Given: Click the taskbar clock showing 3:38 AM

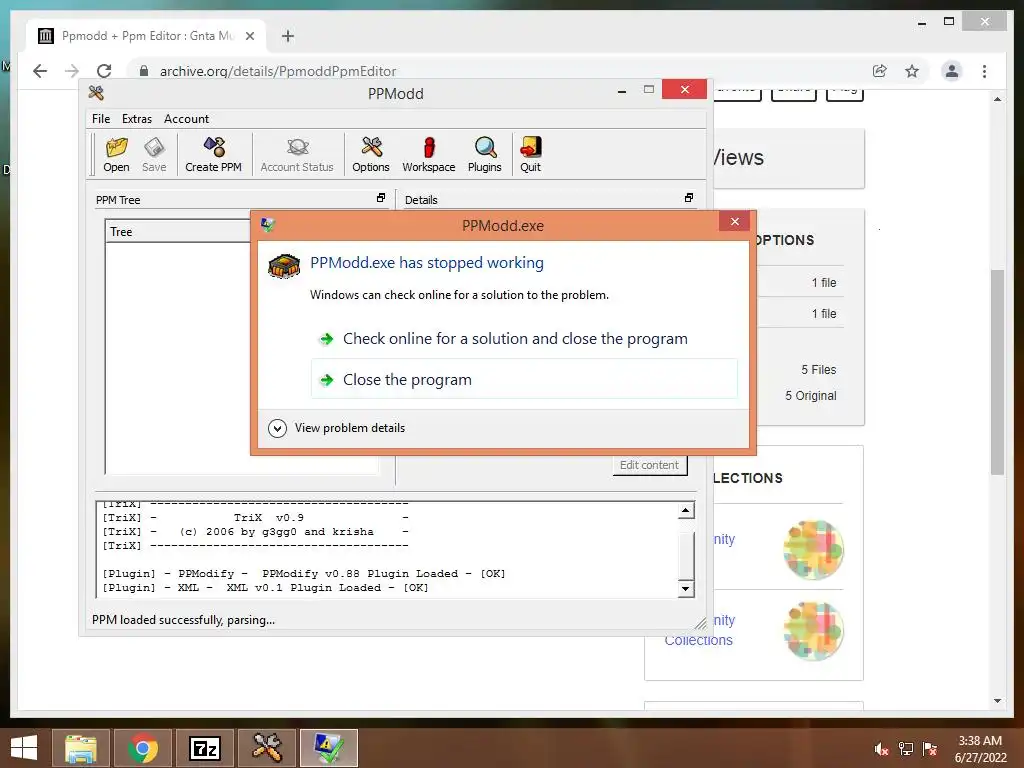Looking at the screenshot, I should pyautogui.click(x=980, y=741).
